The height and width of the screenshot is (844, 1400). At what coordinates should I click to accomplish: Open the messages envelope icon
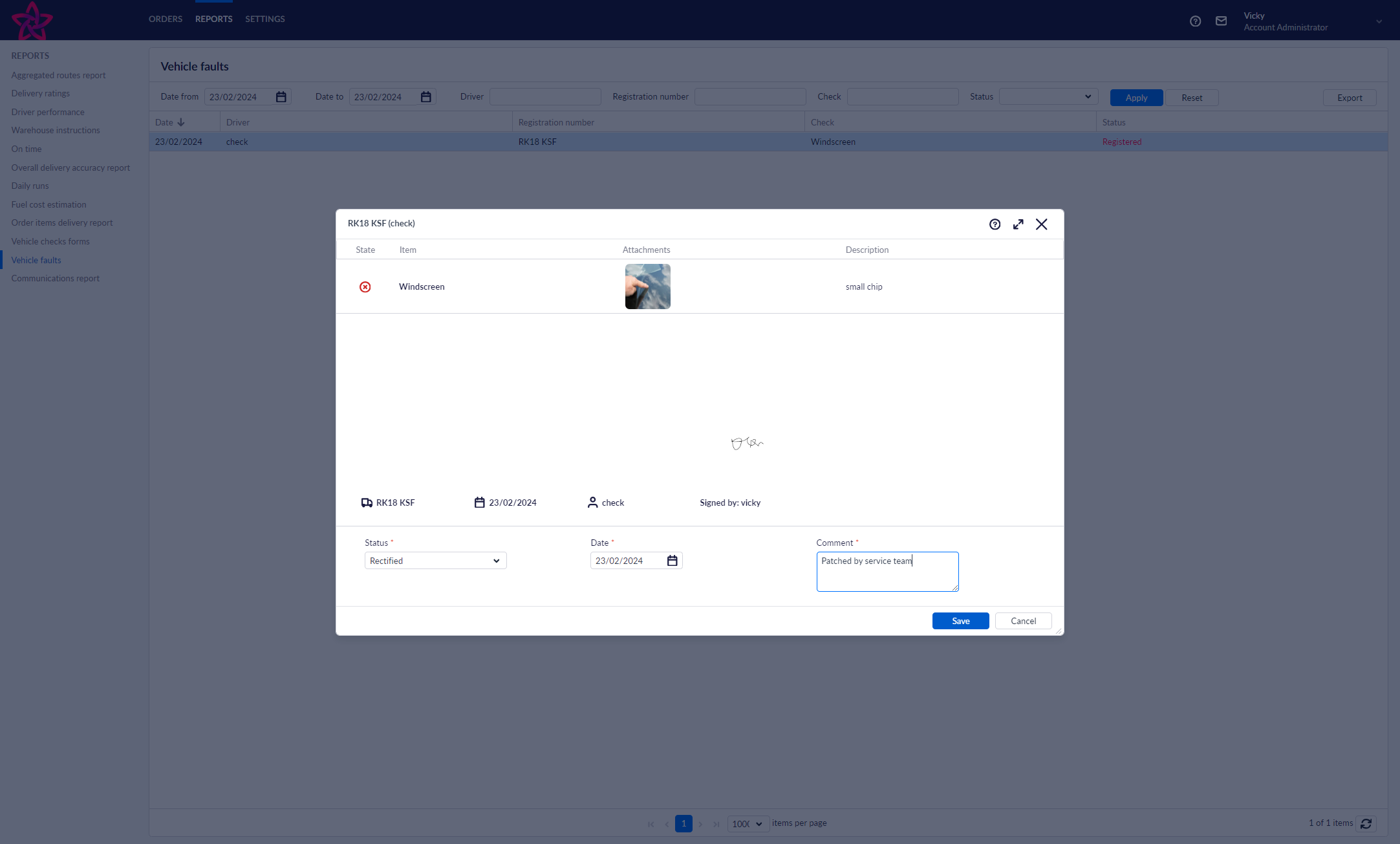[x=1221, y=21]
